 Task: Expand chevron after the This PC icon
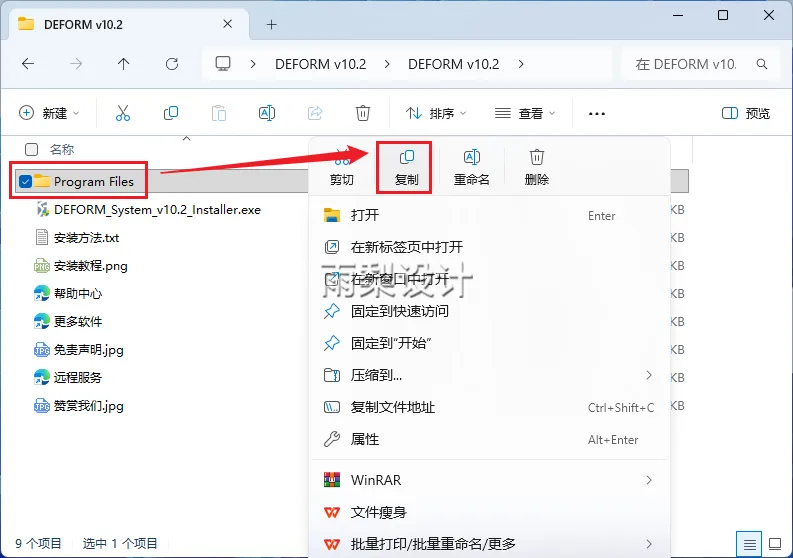(x=253, y=64)
